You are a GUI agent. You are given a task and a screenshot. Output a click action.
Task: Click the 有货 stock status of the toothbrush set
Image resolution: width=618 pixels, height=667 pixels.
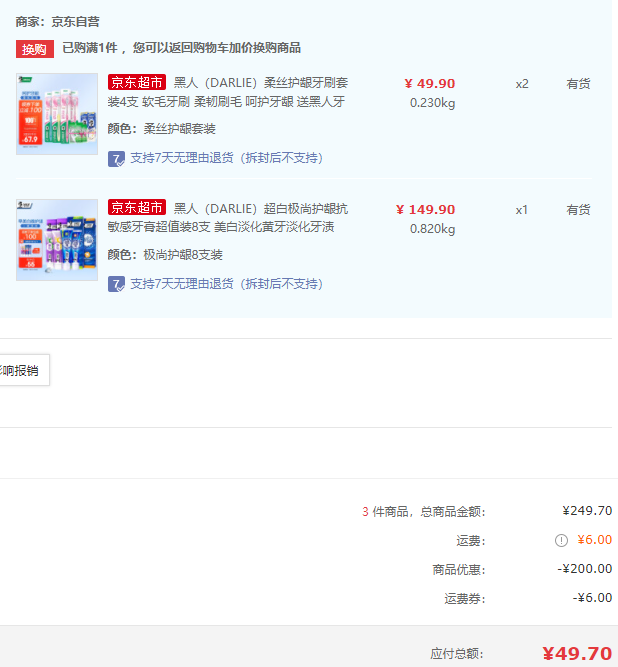578,84
